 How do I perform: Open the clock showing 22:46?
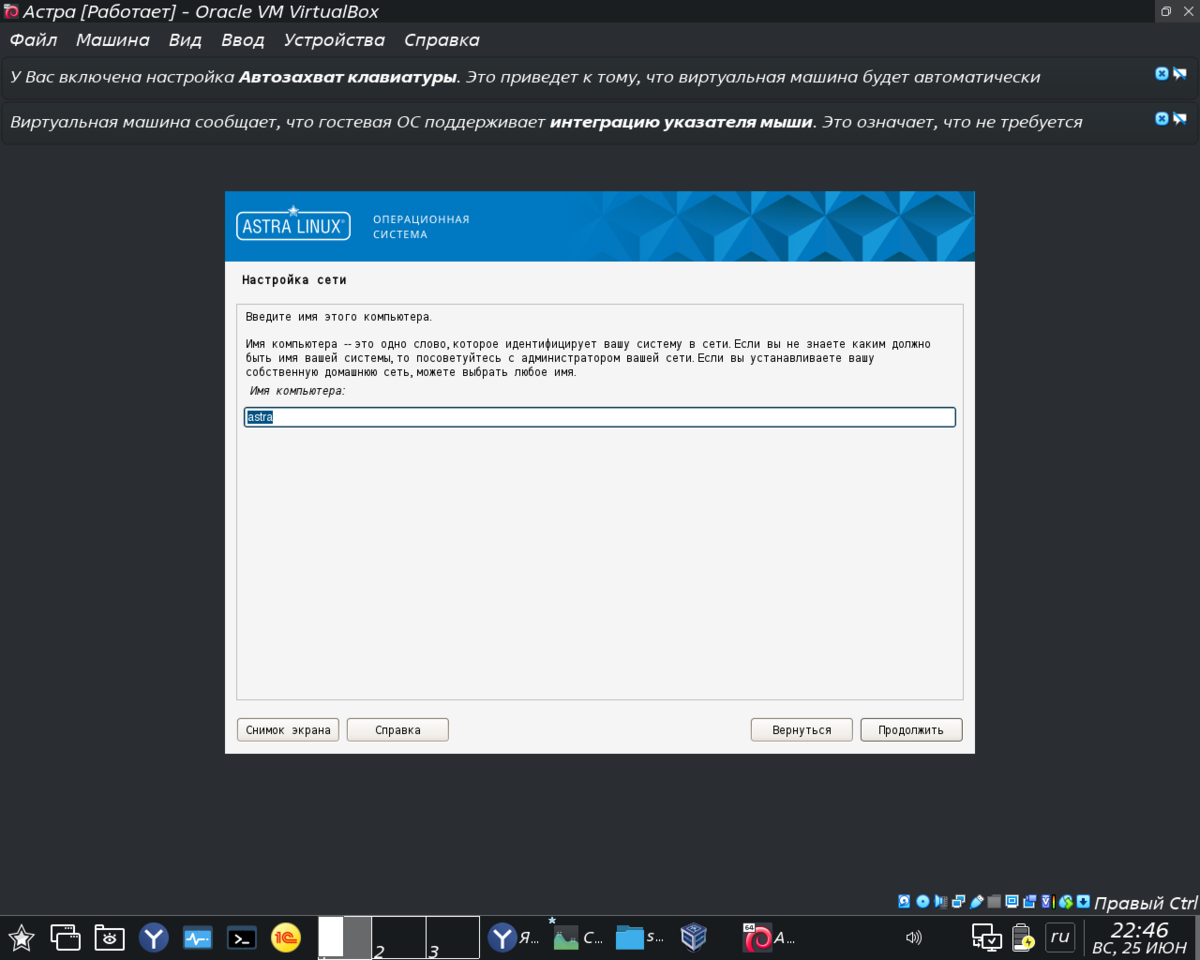[x=1139, y=938]
